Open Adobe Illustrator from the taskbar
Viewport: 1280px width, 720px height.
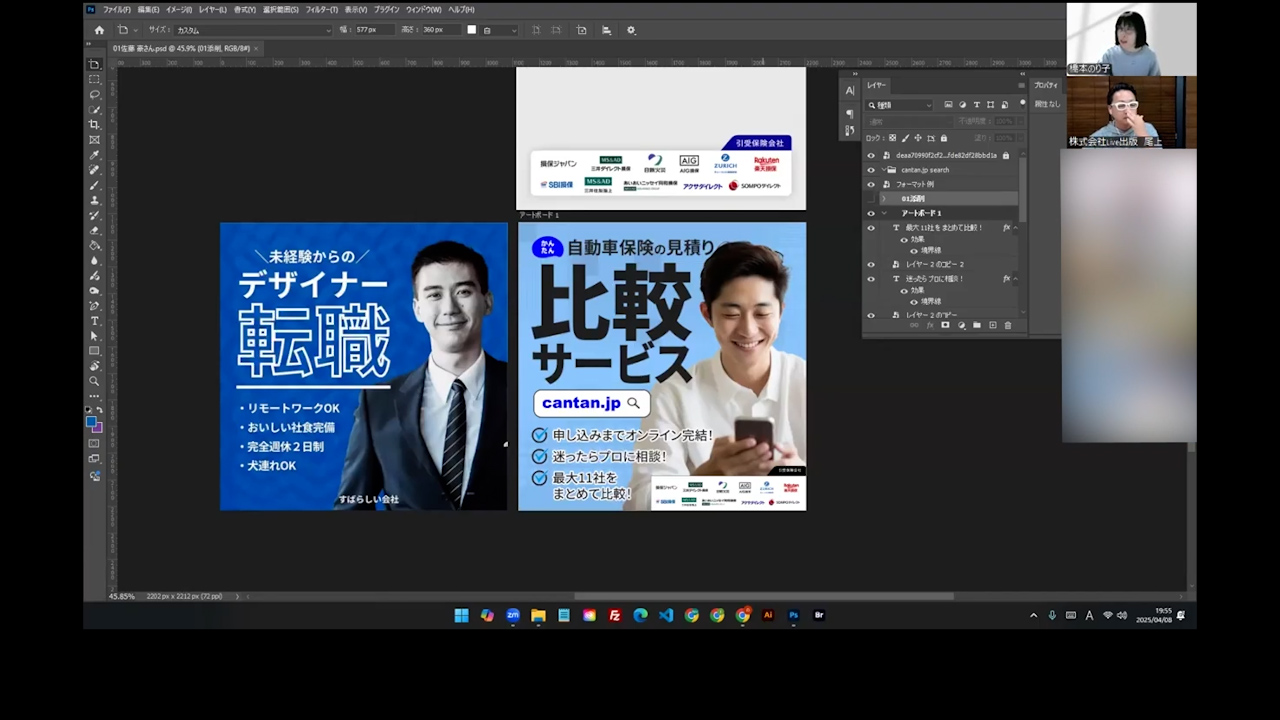point(768,615)
